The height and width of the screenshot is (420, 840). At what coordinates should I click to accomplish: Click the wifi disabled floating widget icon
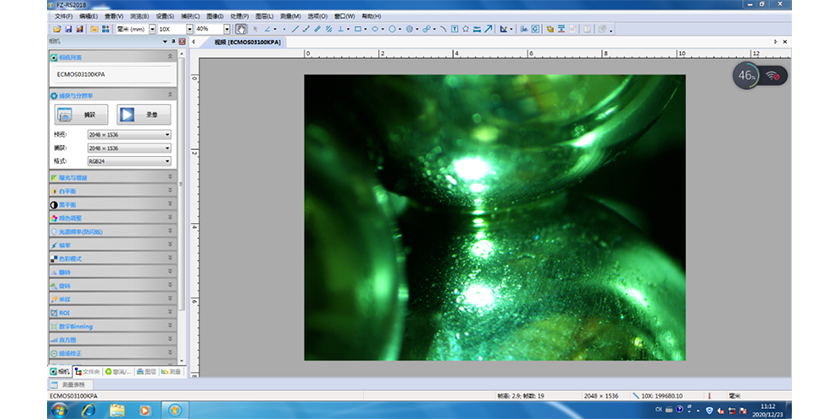pyautogui.click(x=772, y=76)
